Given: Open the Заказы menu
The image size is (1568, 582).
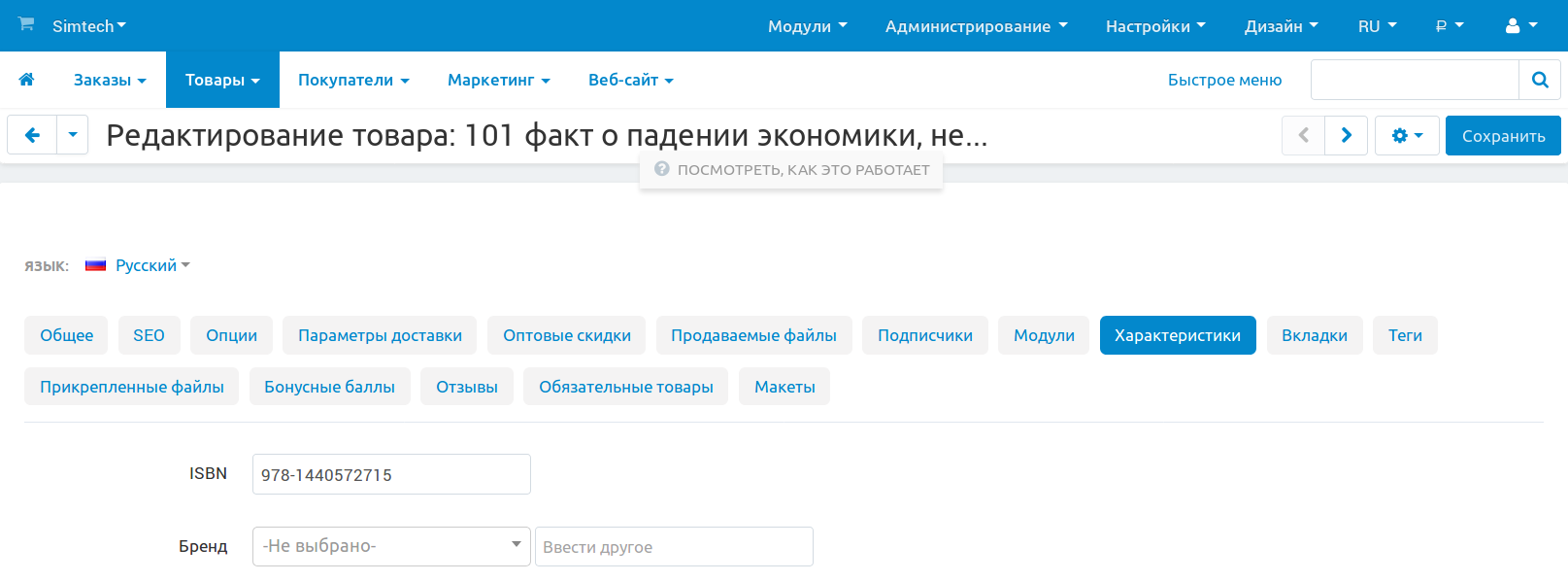Looking at the screenshot, I should tap(110, 80).
